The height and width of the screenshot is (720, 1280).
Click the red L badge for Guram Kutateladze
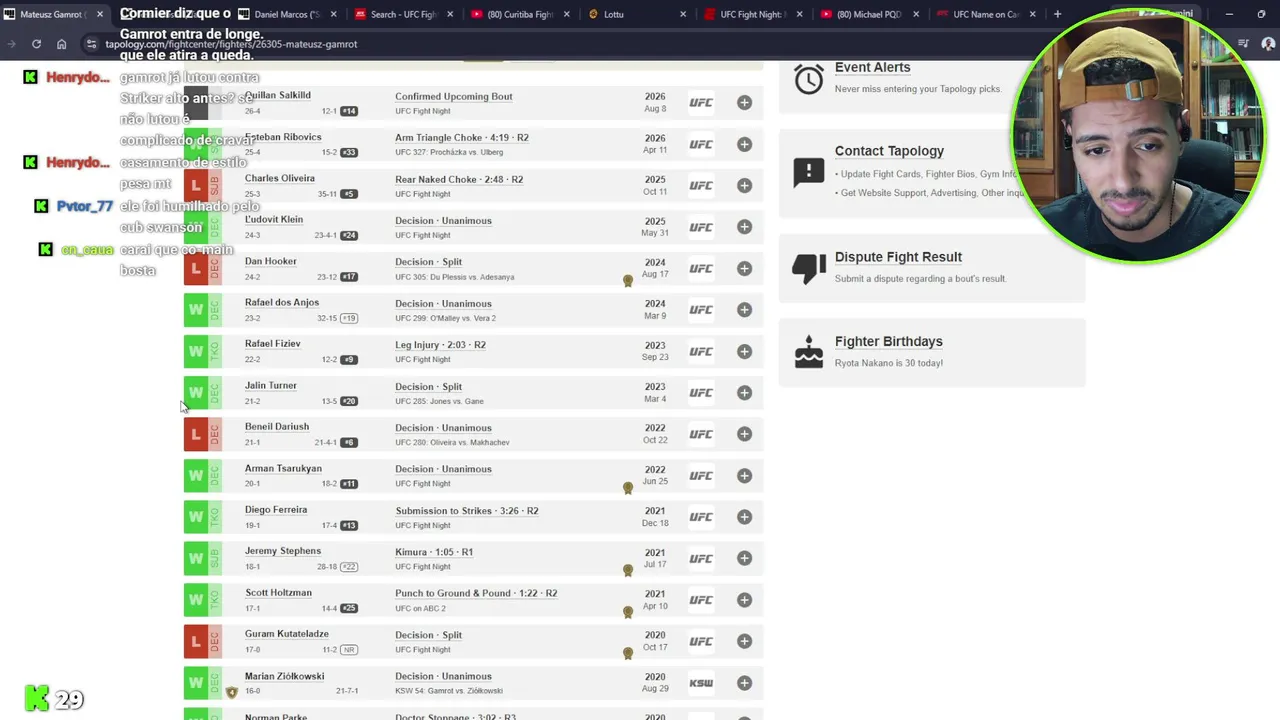click(195, 641)
